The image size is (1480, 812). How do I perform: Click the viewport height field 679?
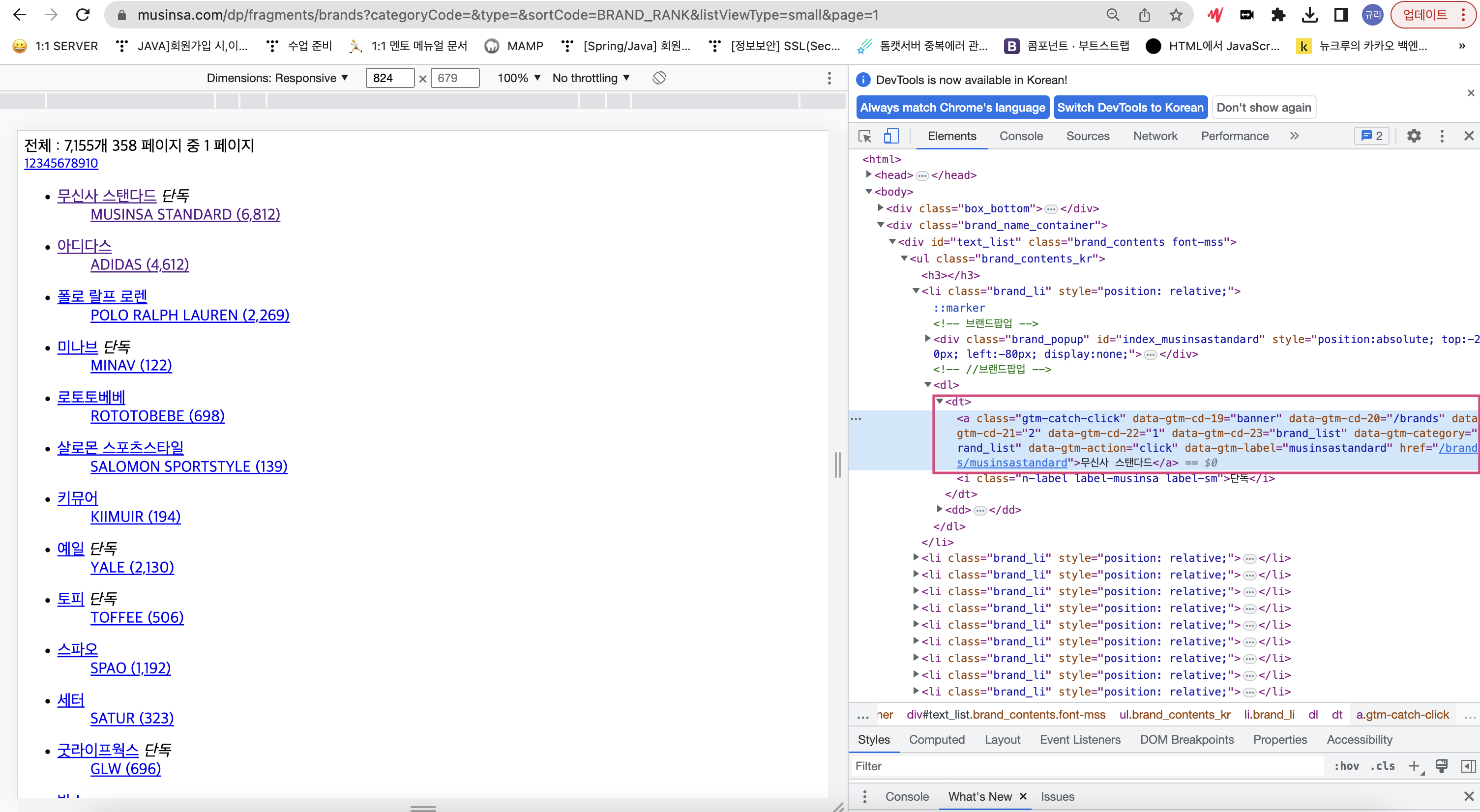455,78
